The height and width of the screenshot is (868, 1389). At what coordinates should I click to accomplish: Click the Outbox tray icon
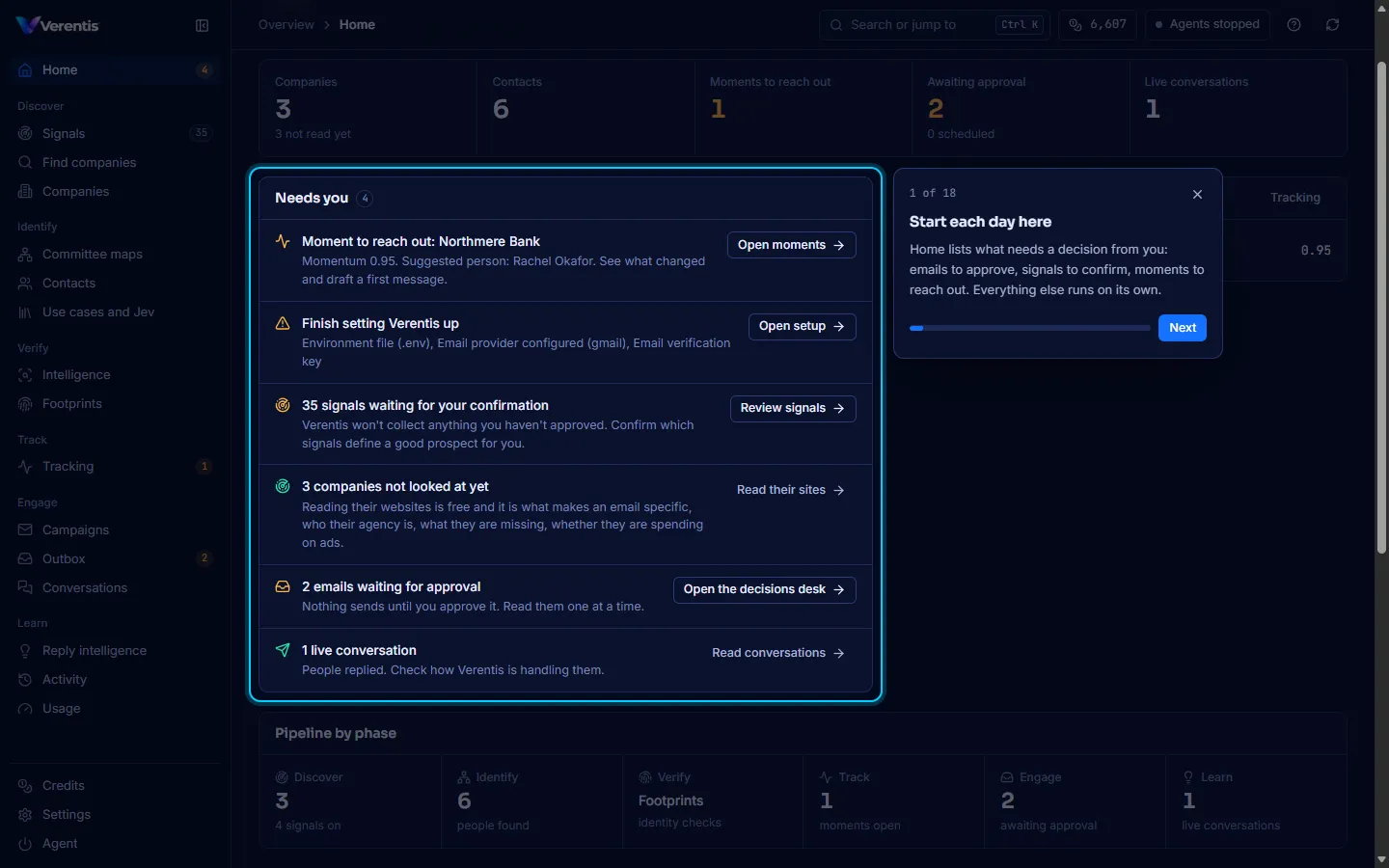[x=25, y=559]
